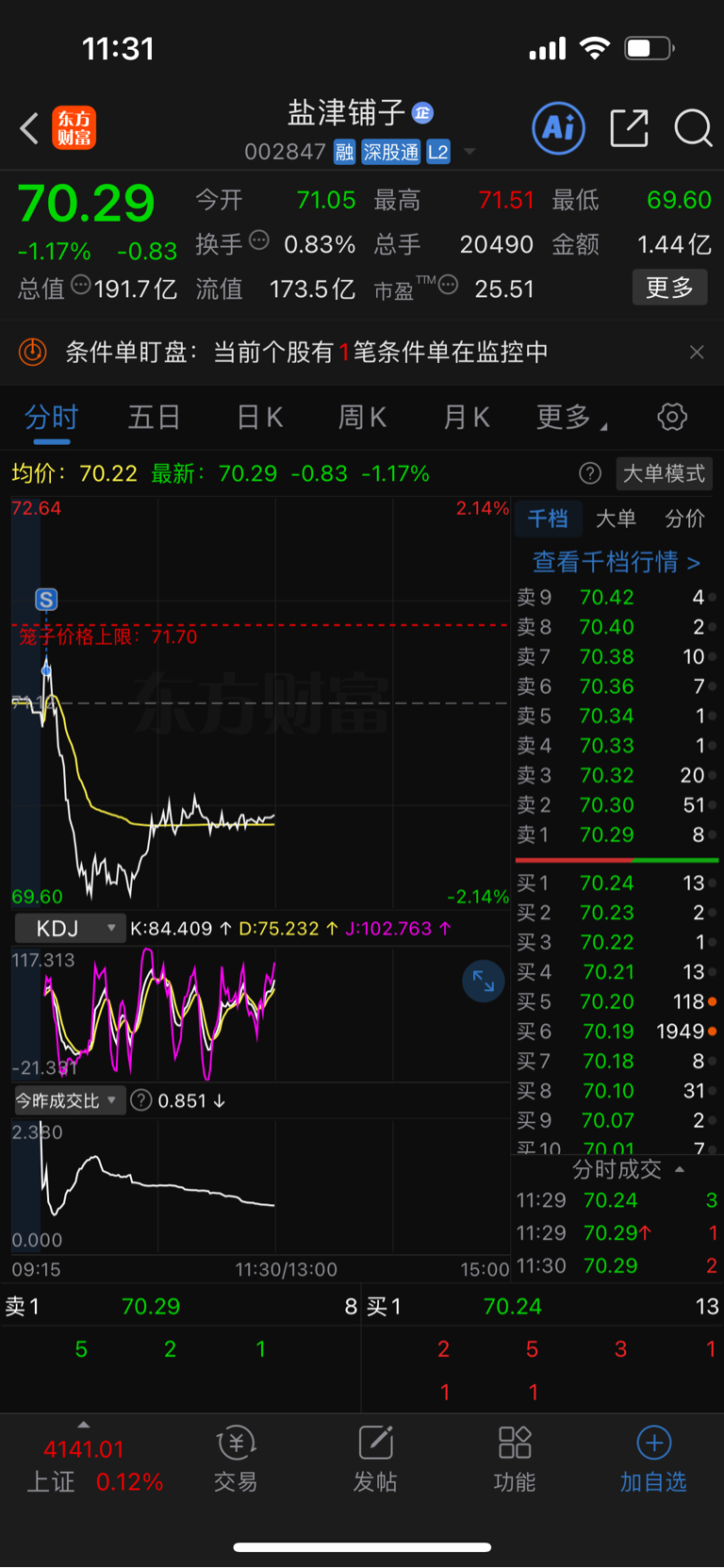Viewport: 724px width, 1568px height.
Task: Expand the stock code dropdown arrow
Action: point(469,152)
